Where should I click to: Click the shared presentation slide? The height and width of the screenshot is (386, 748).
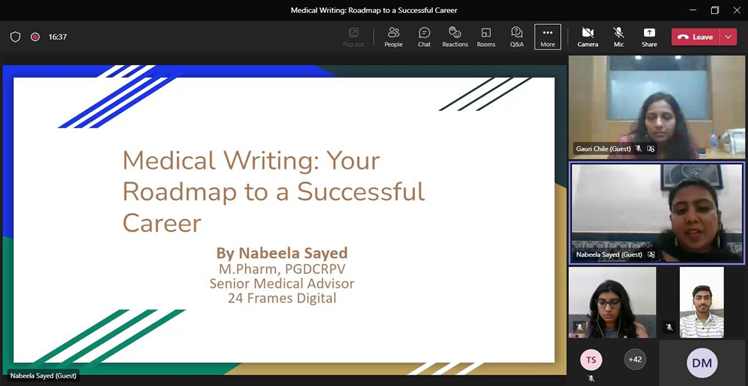[284, 220]
